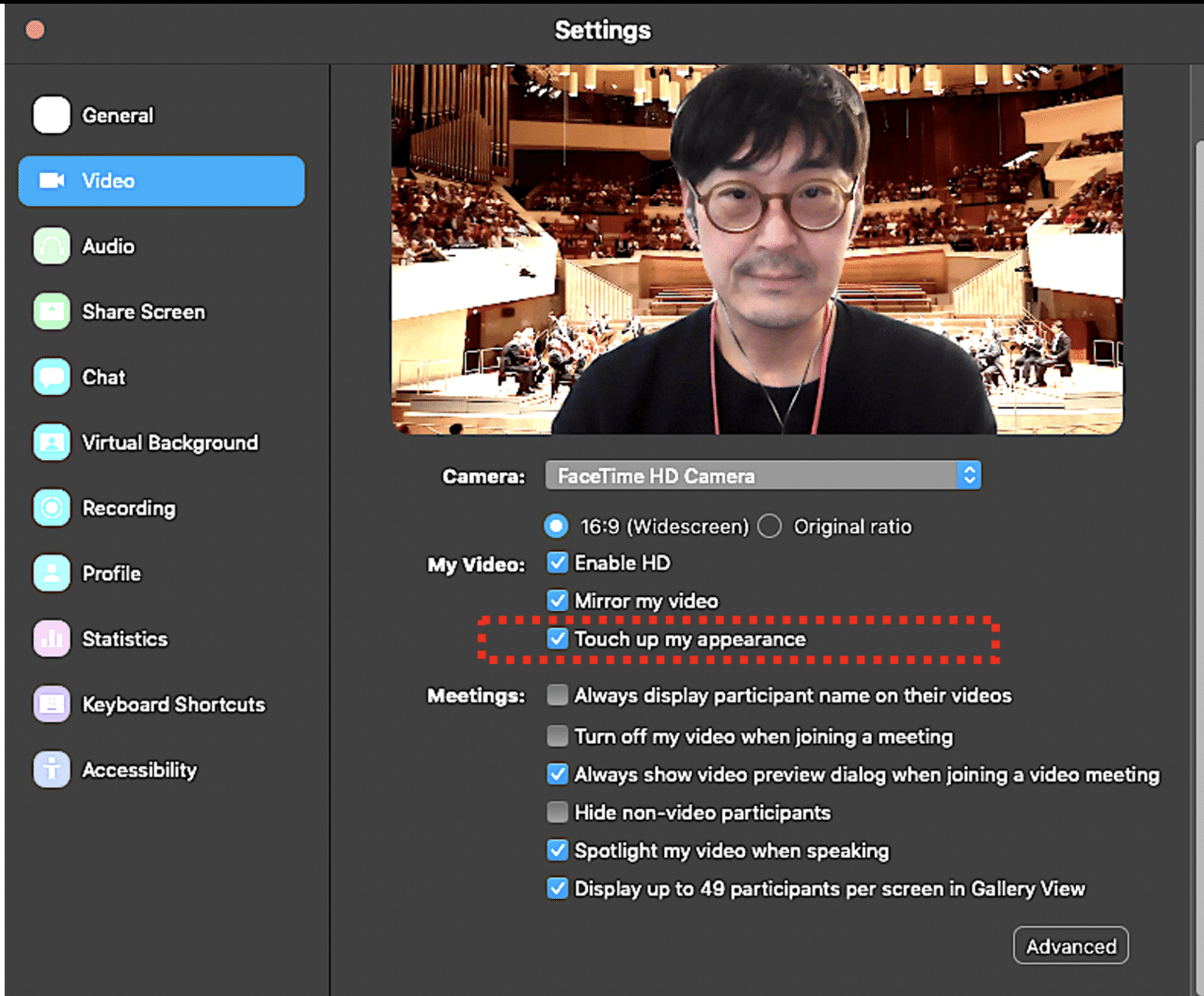
Task: Go to Chat settings
Action: [161, 377]
